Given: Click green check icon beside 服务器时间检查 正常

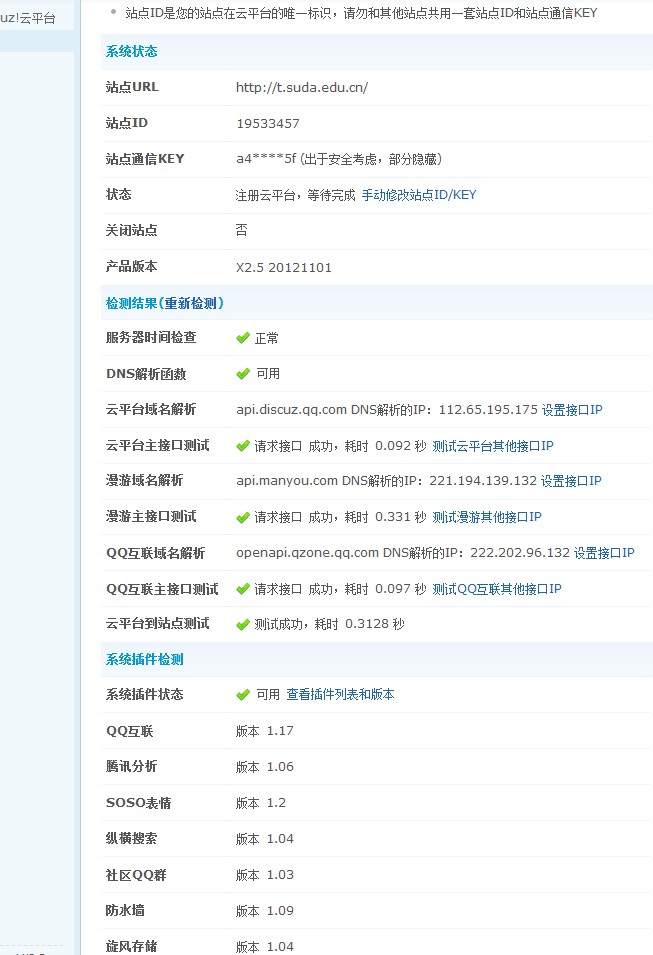Looking at the screenshot, I should pyautogui.click(x=243, y=337).
